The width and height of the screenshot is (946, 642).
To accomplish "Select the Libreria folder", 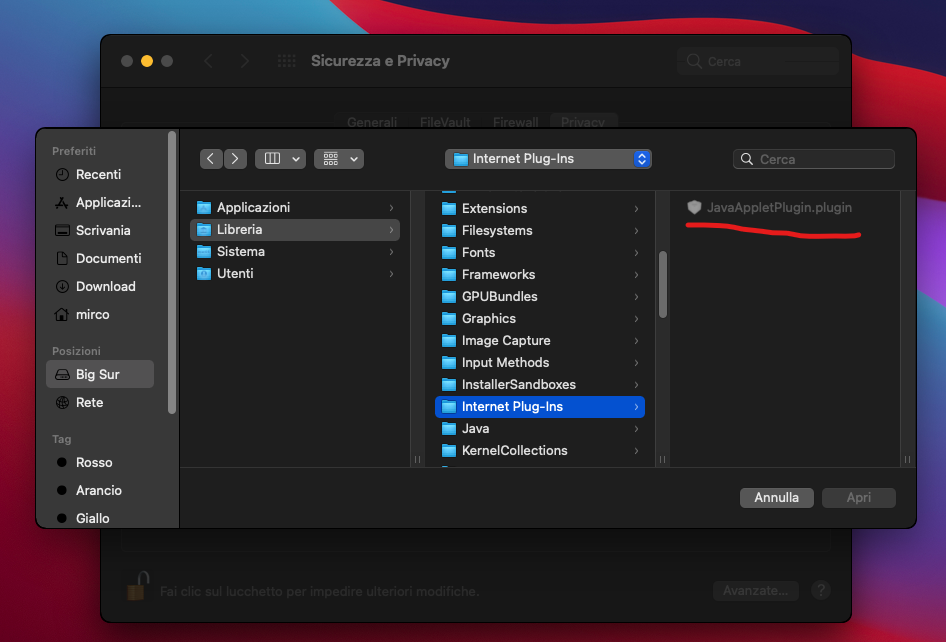I will pyautogui.click(x=295, y=230).
